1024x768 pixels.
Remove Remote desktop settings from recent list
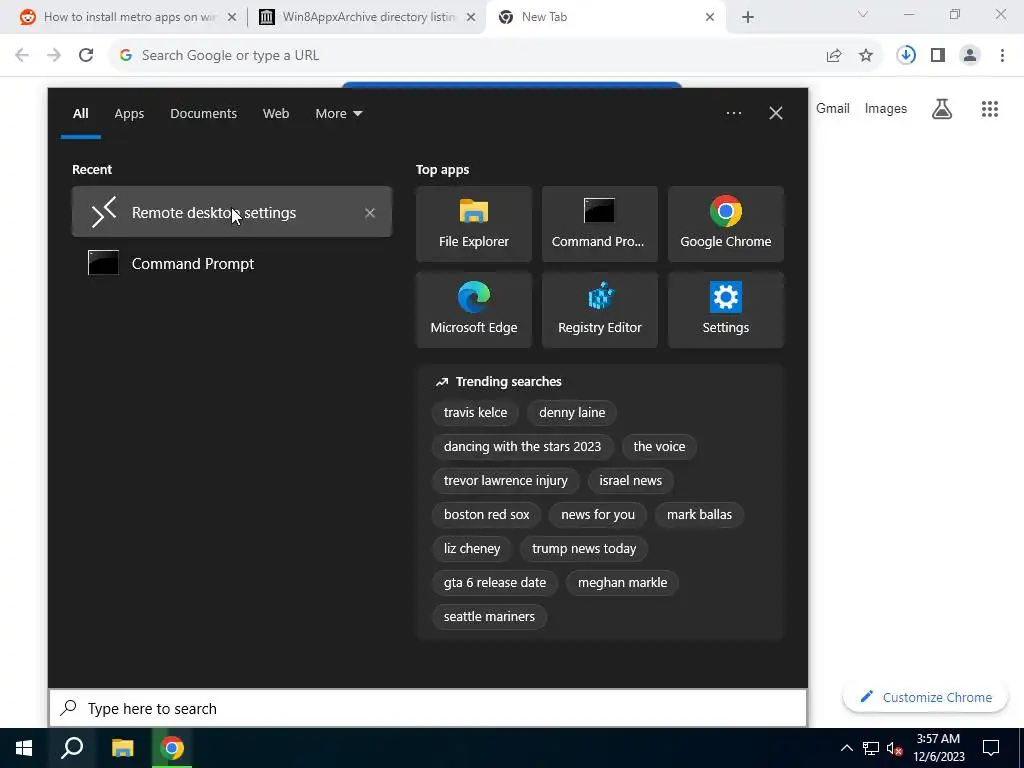370,213
